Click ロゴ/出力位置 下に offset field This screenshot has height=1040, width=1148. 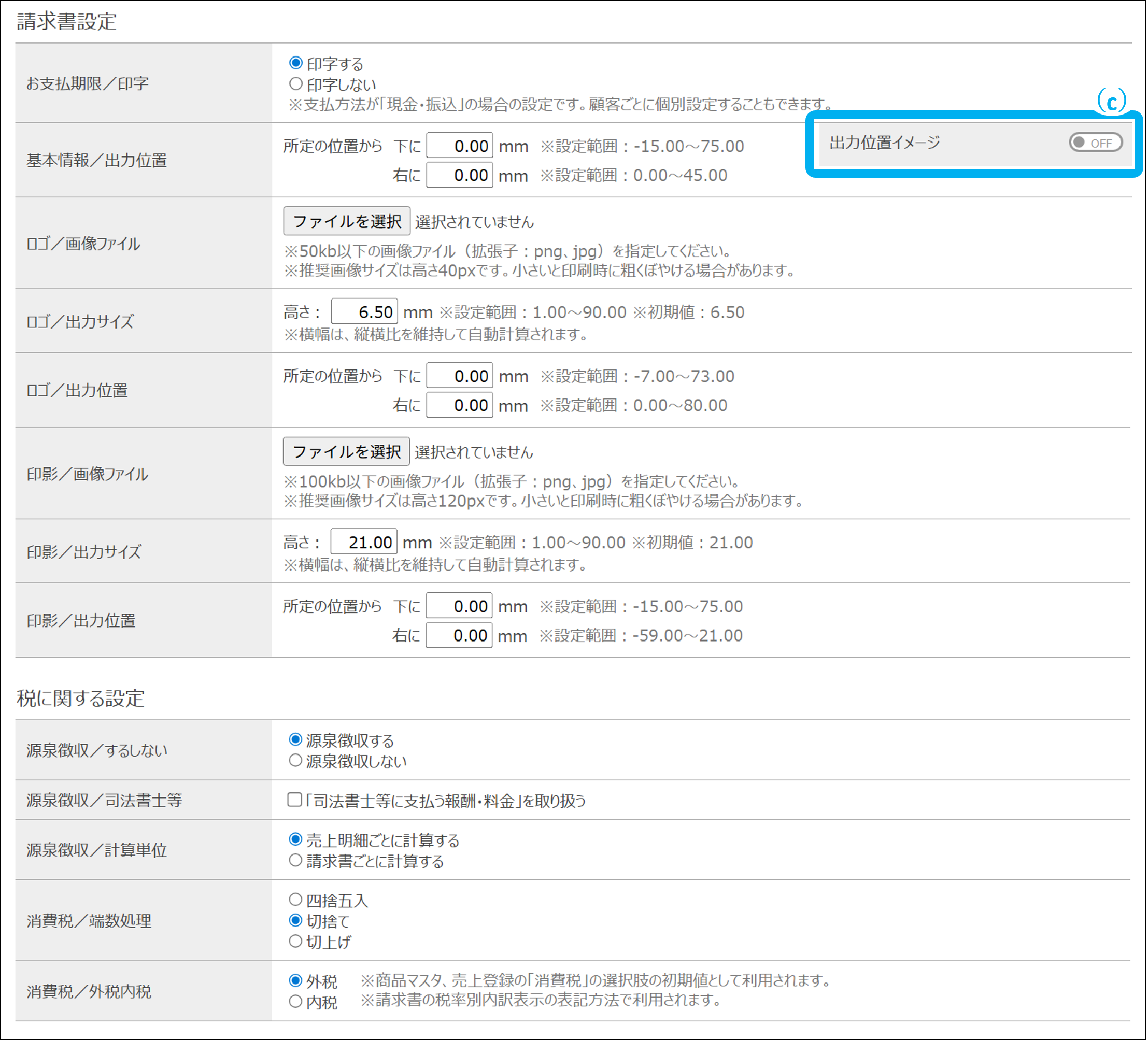click(460, 376)
